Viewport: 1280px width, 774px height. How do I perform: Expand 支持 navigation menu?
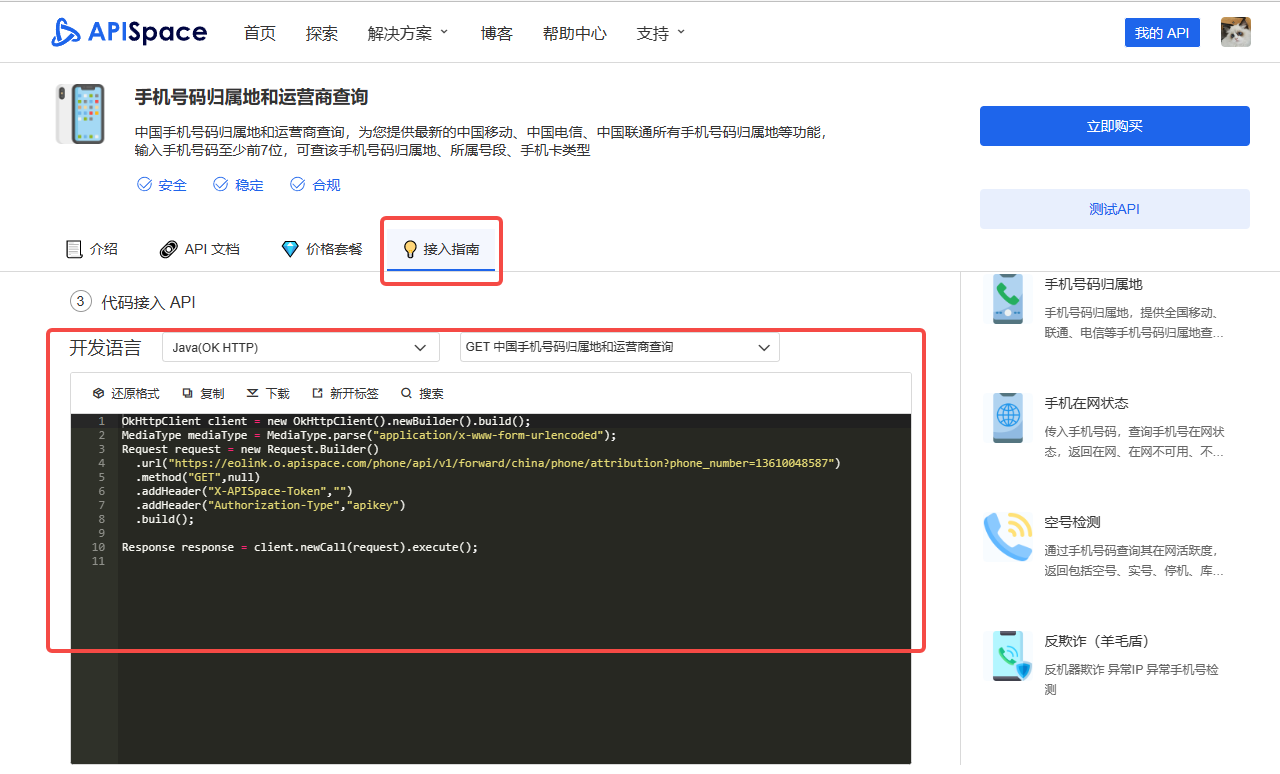(661, 33)
